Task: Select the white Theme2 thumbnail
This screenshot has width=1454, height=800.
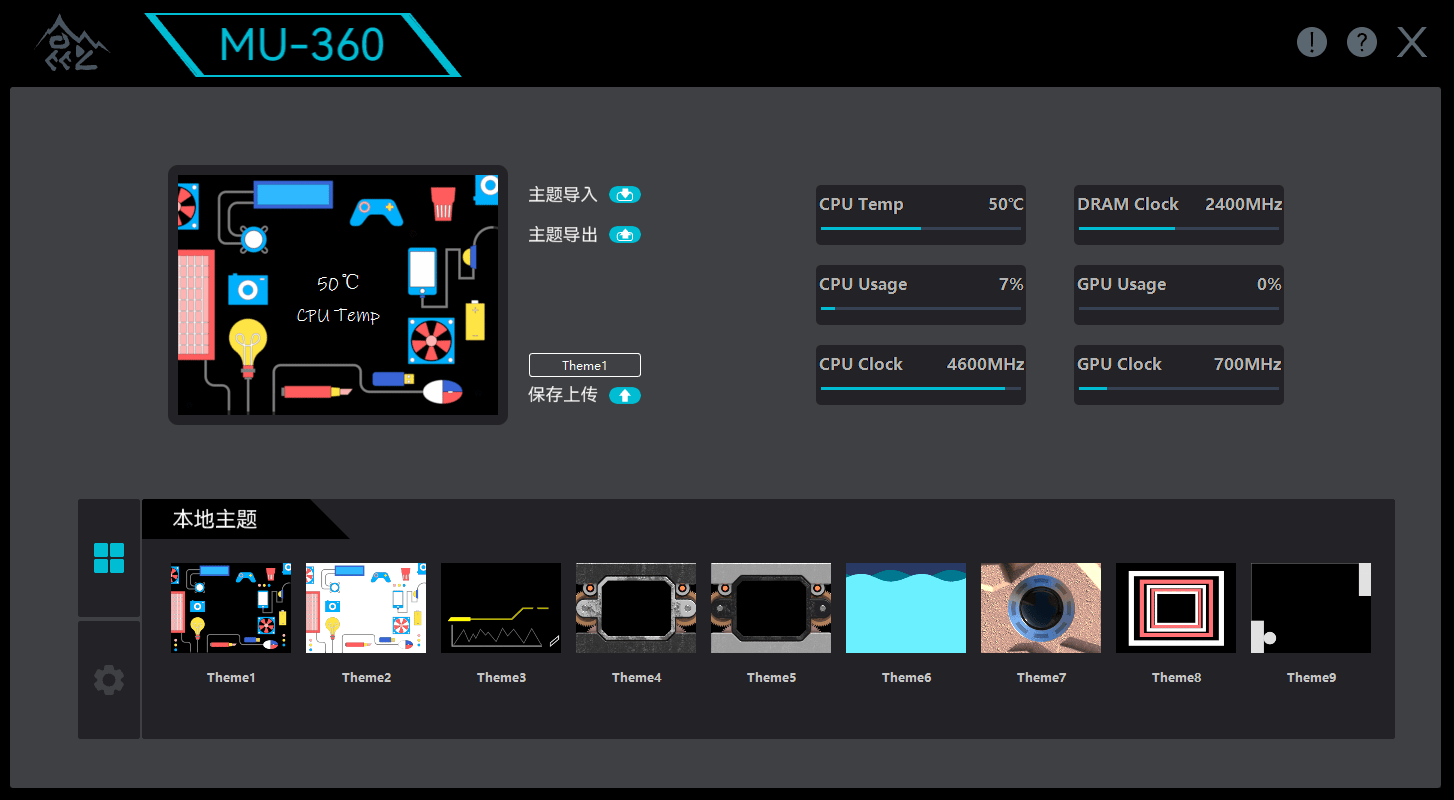Action: [366, 608]
